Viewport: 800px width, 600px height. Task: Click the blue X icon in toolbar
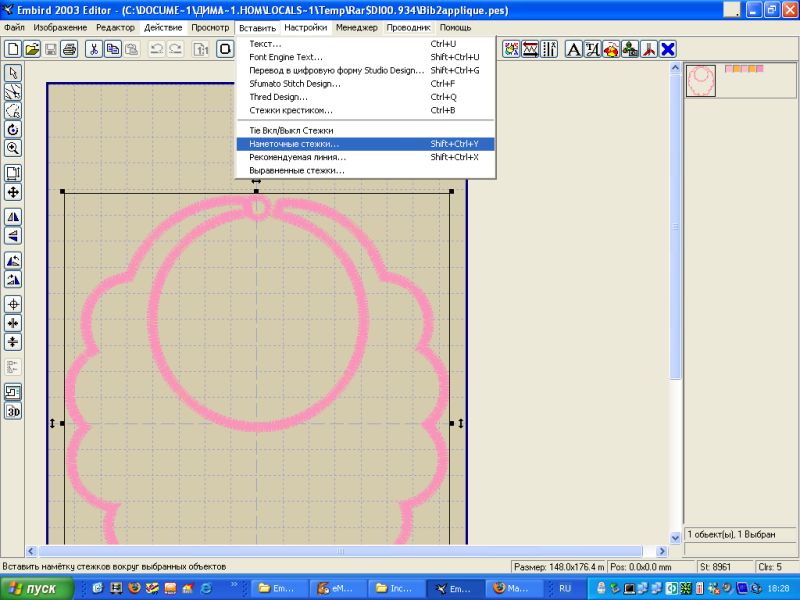pyautogui.click(x=667, y=49)
